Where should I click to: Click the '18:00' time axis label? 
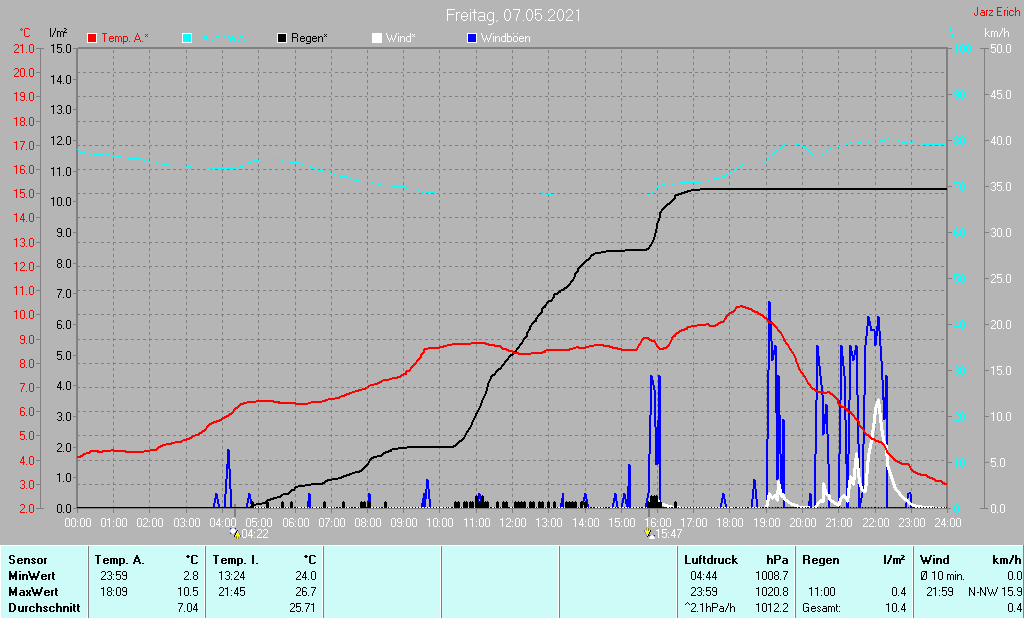click(x=730, y=523)
